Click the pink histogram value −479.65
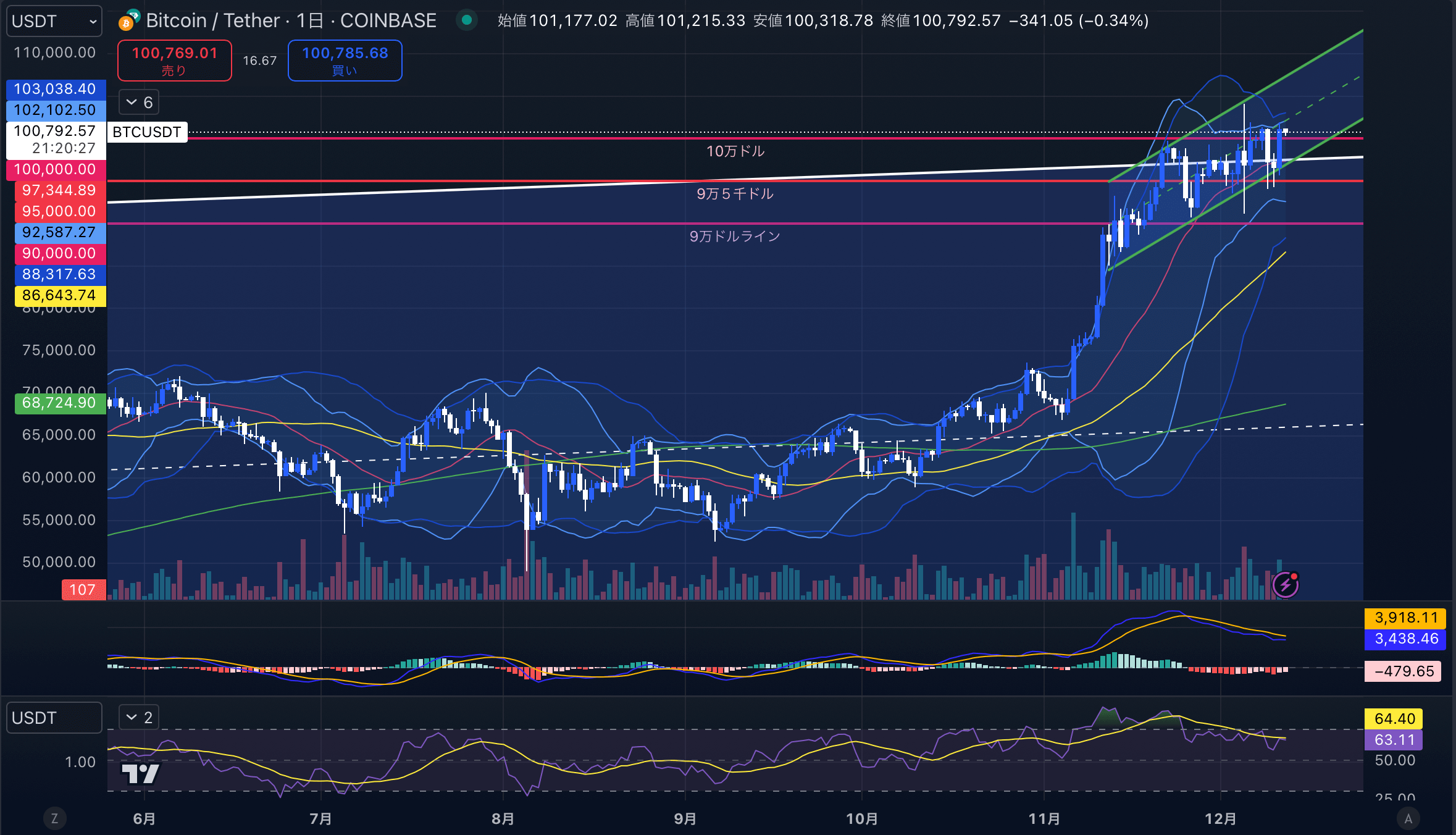Screen dimensions: 1456x835 (x=1403, y=671)
